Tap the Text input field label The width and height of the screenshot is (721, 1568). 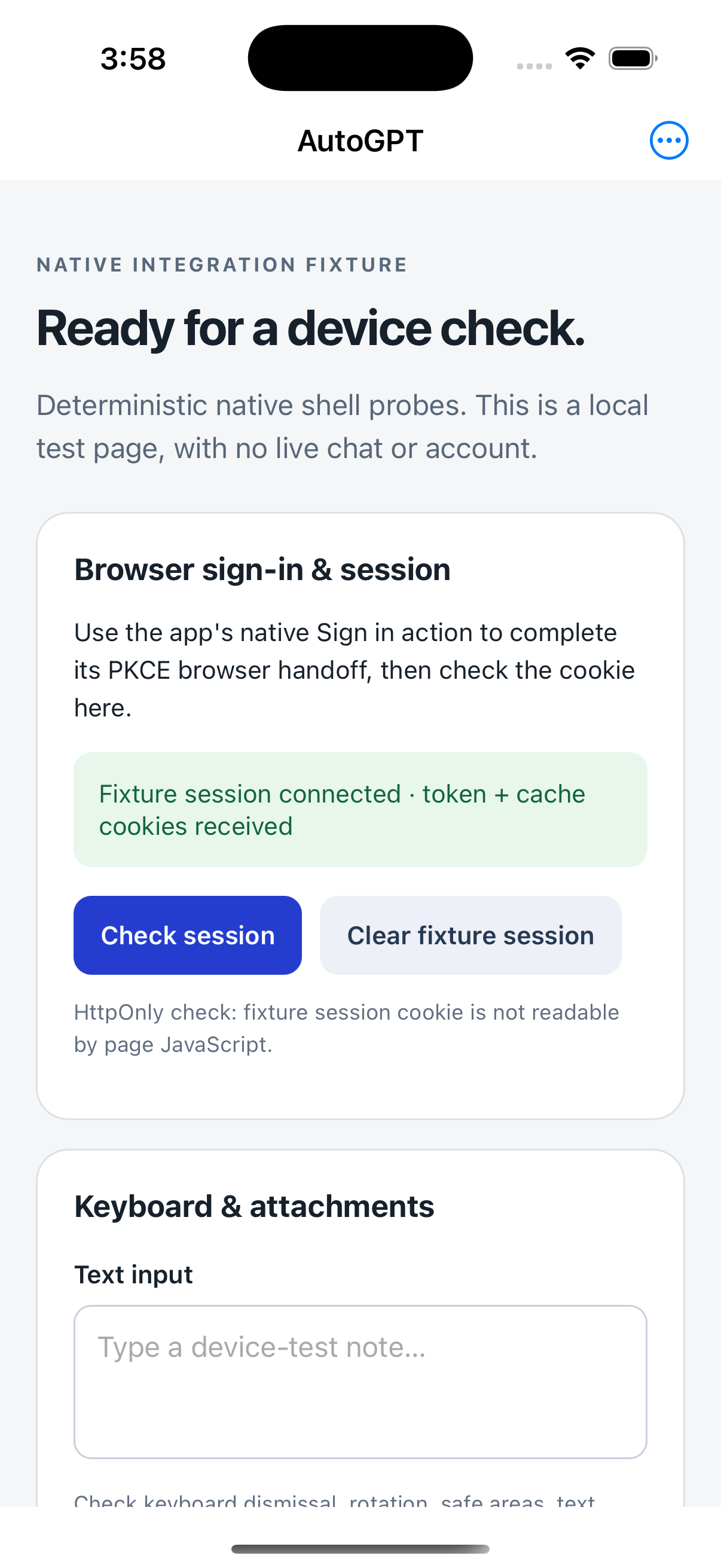(133, 1274)
